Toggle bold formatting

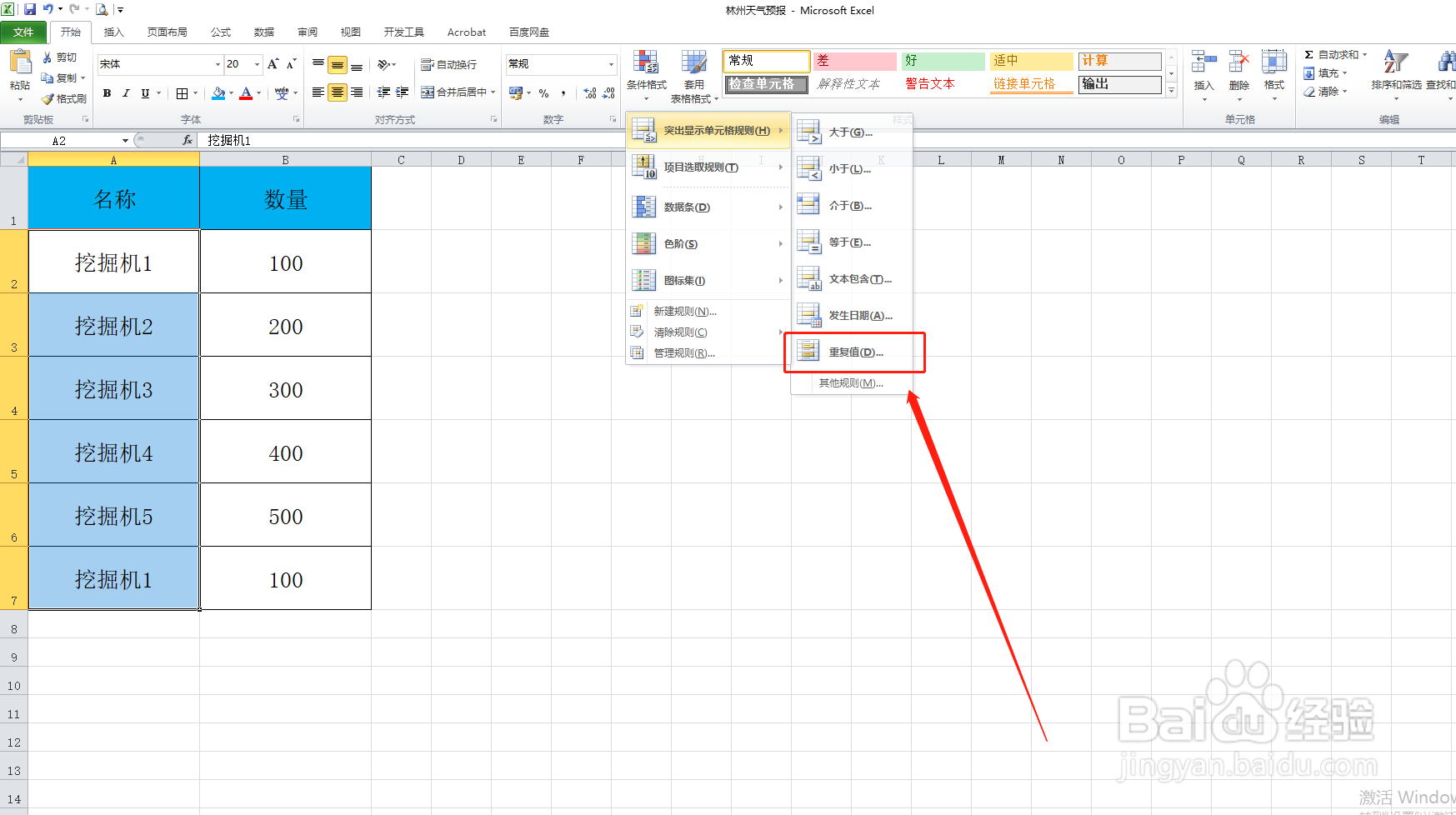(x=107, y=93)
